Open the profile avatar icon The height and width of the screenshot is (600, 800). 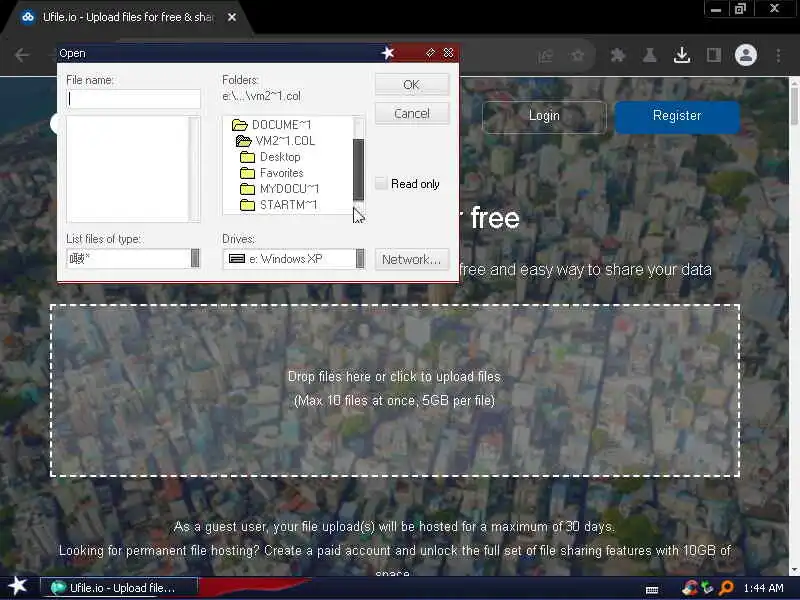click(x=745, y=55)
